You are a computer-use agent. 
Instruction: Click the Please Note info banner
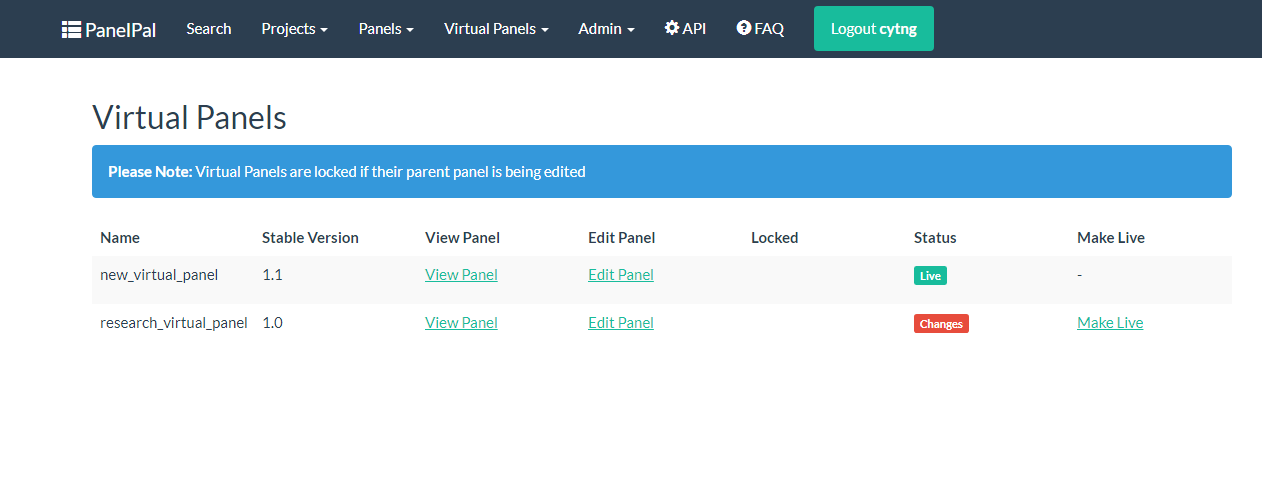(x=662, y=171)
